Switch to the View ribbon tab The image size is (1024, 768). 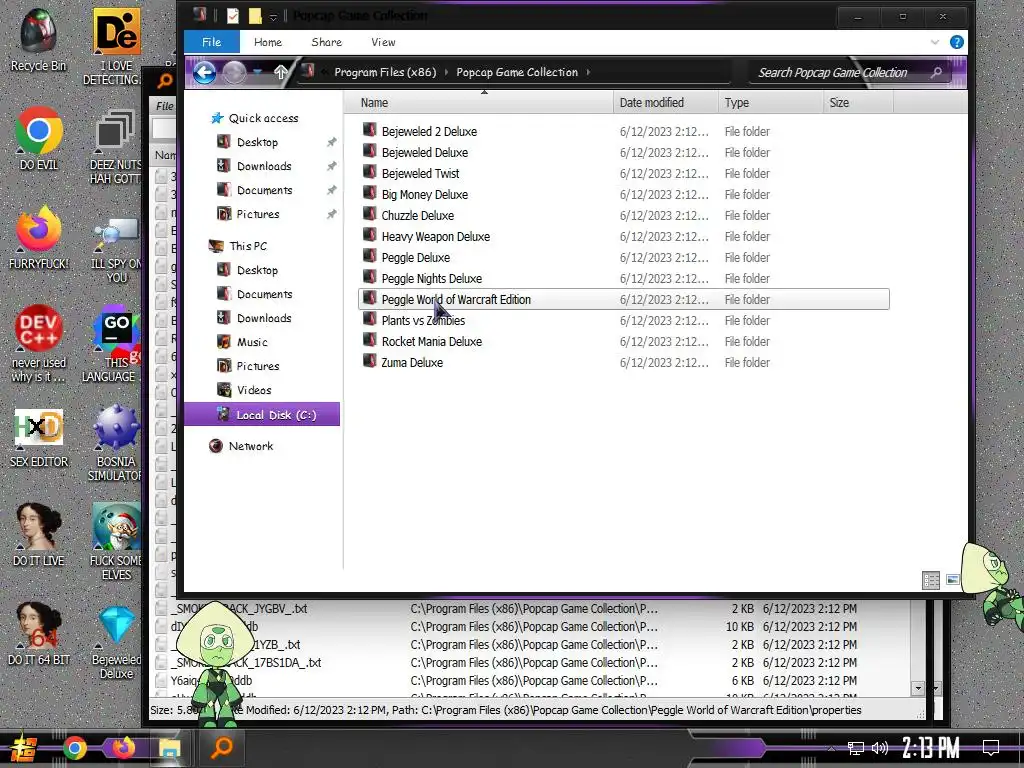[x=383, y=42]
